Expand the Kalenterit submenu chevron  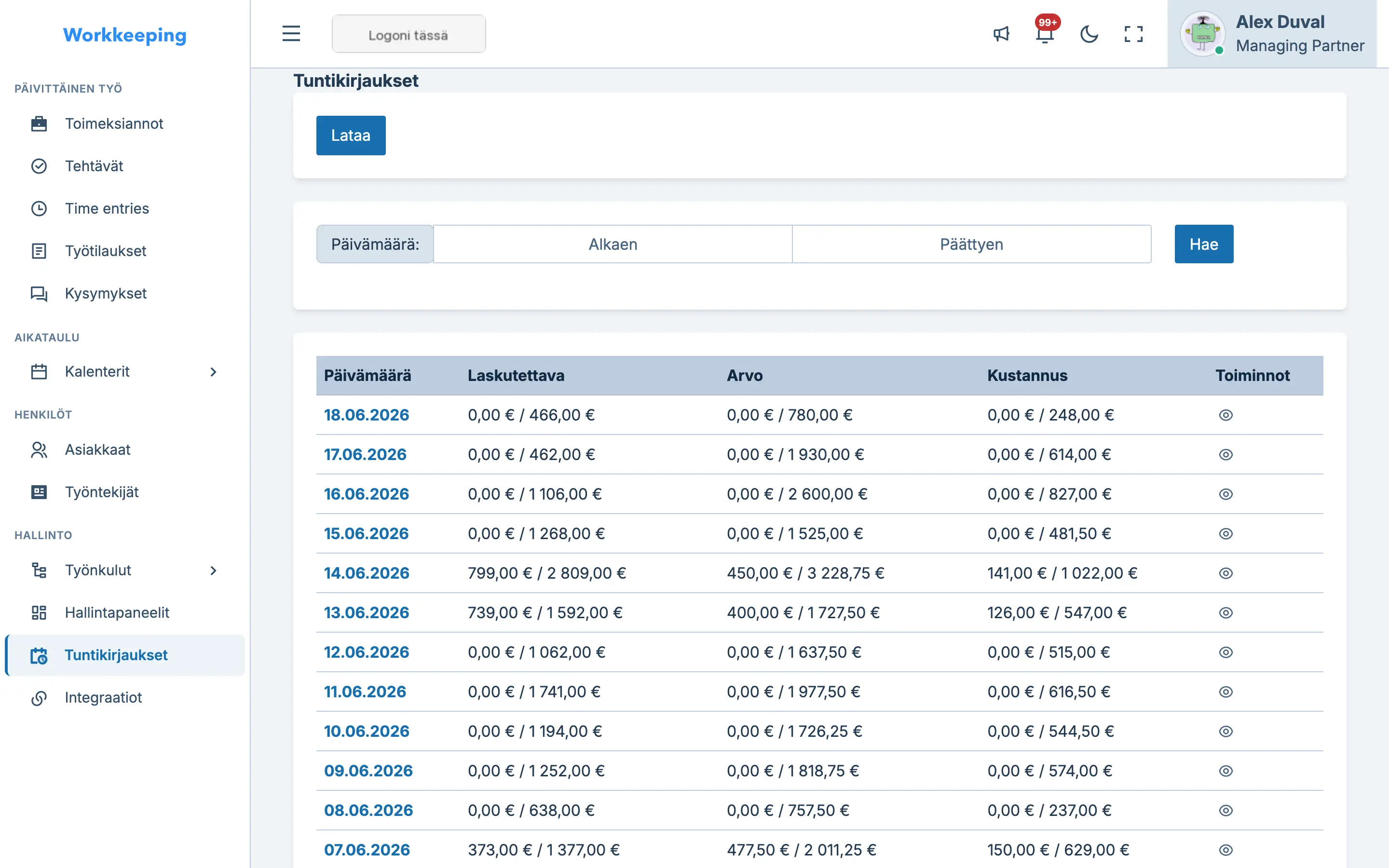(x=213, y=372)
